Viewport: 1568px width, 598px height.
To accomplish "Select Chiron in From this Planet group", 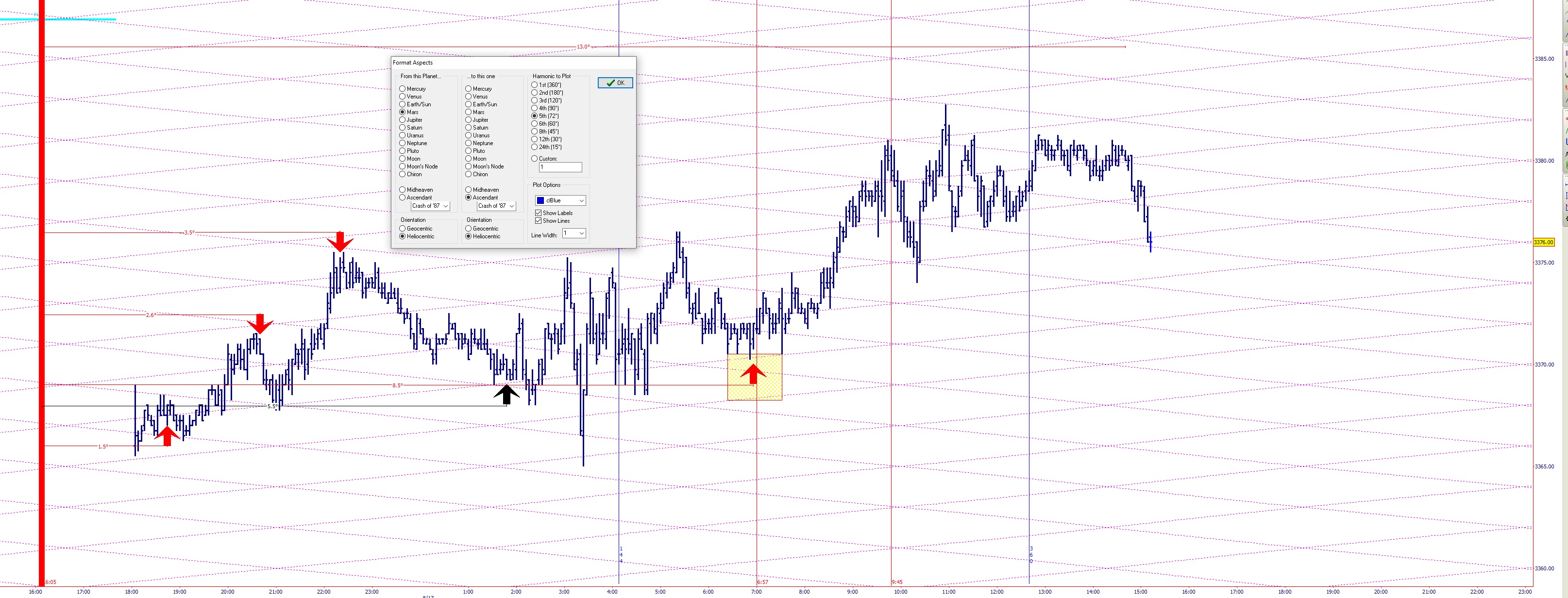I will coord(411,175).
